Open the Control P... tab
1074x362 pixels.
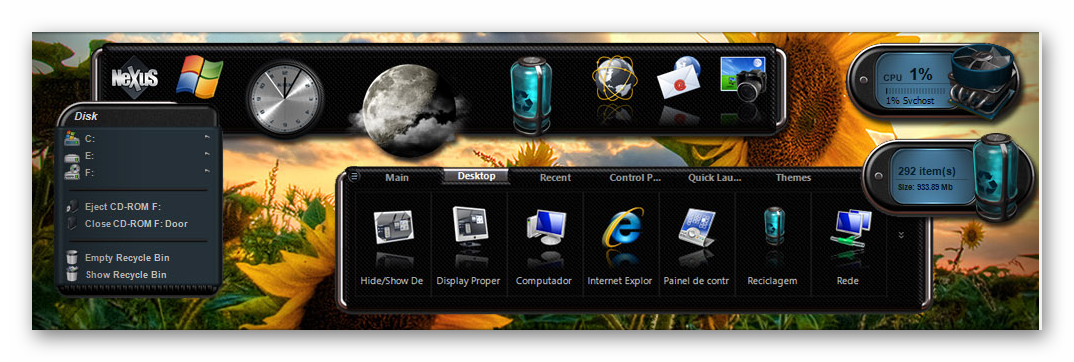(635, 178)
